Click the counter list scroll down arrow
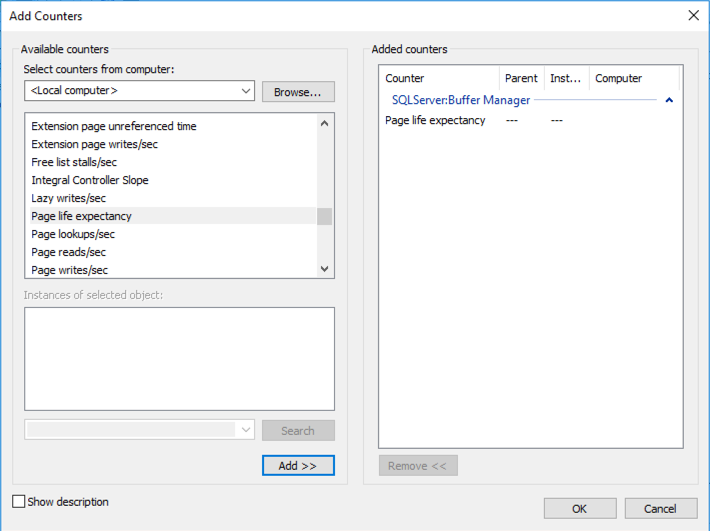Screen dimensions: 710x531 324,268
